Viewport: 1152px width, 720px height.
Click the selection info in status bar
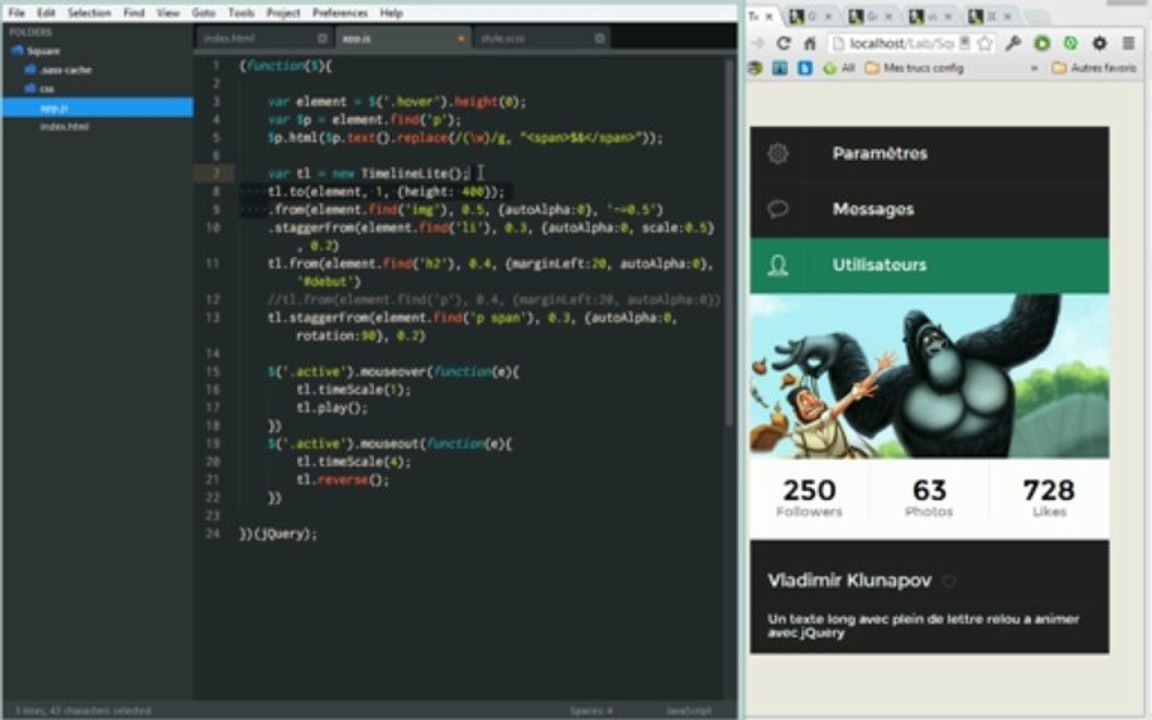(82, 710)
